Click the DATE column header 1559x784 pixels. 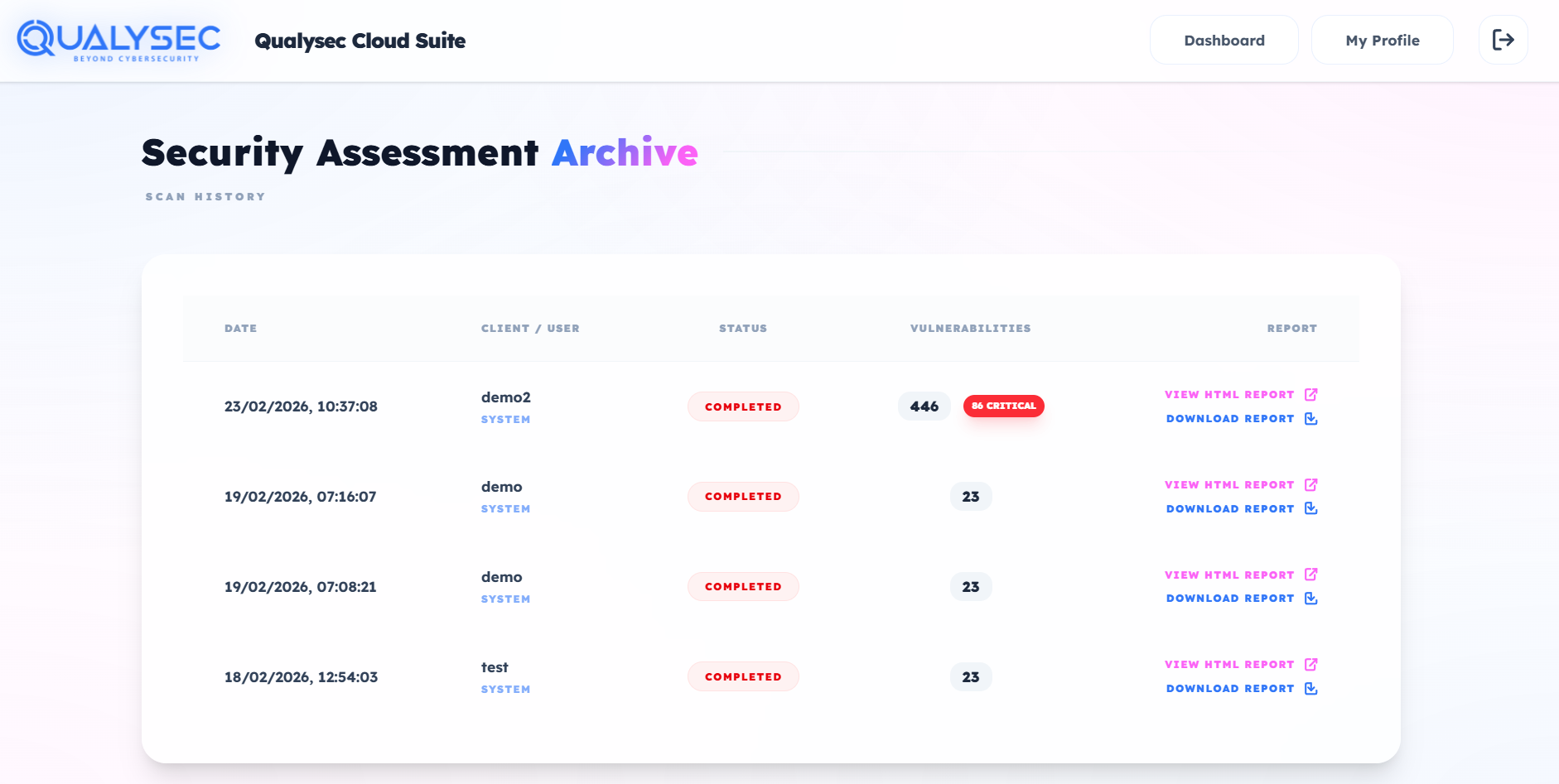240,328
